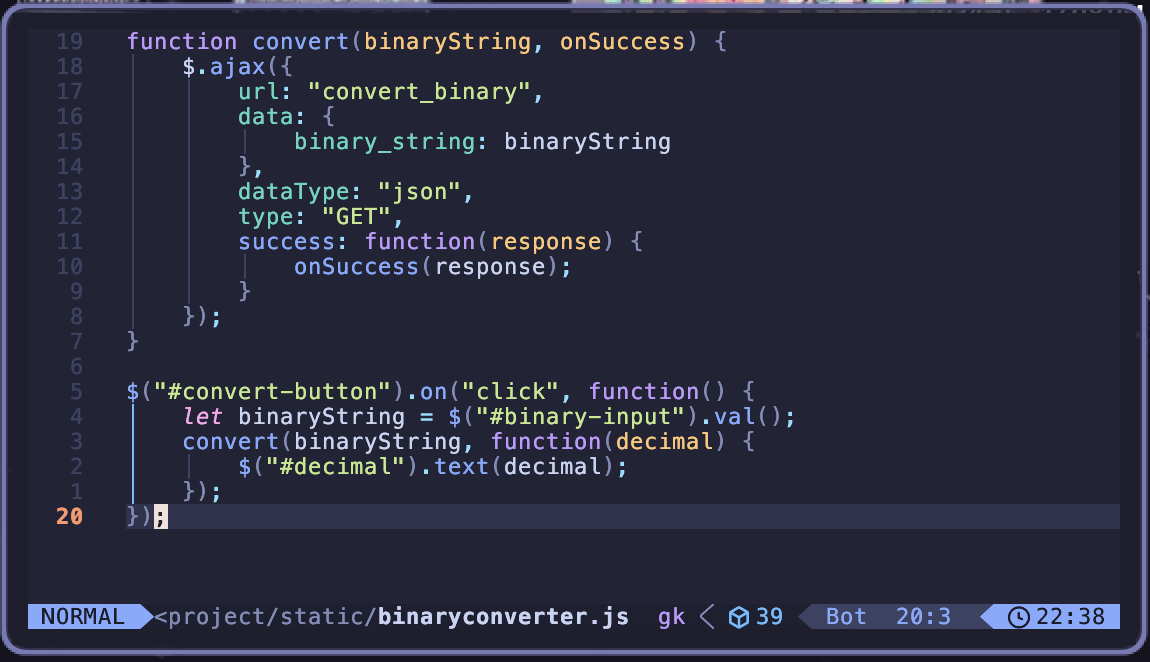Click the cube icon in the statusline

738,617
